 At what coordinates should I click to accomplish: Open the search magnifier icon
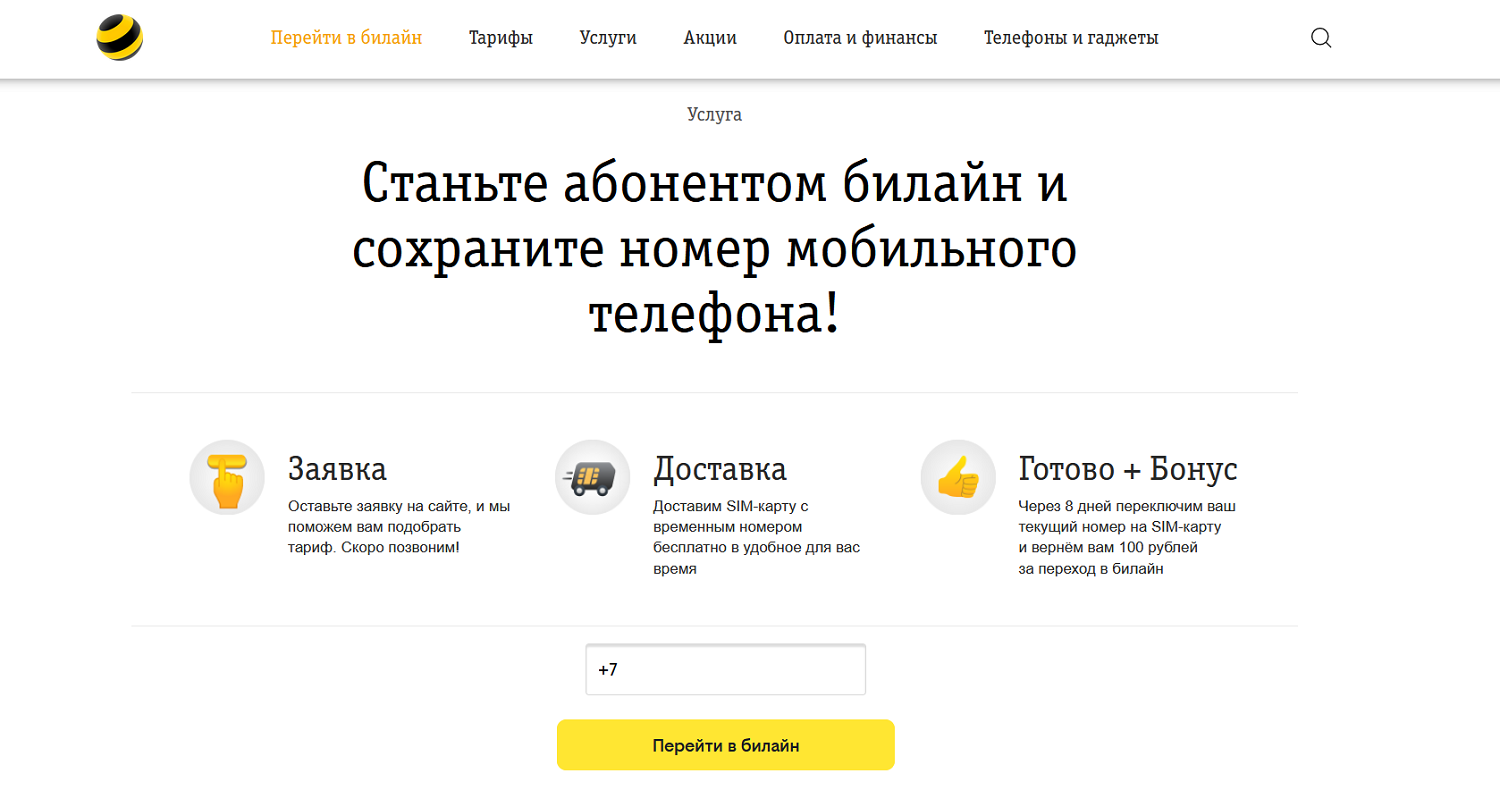(x=1321, y=38)
